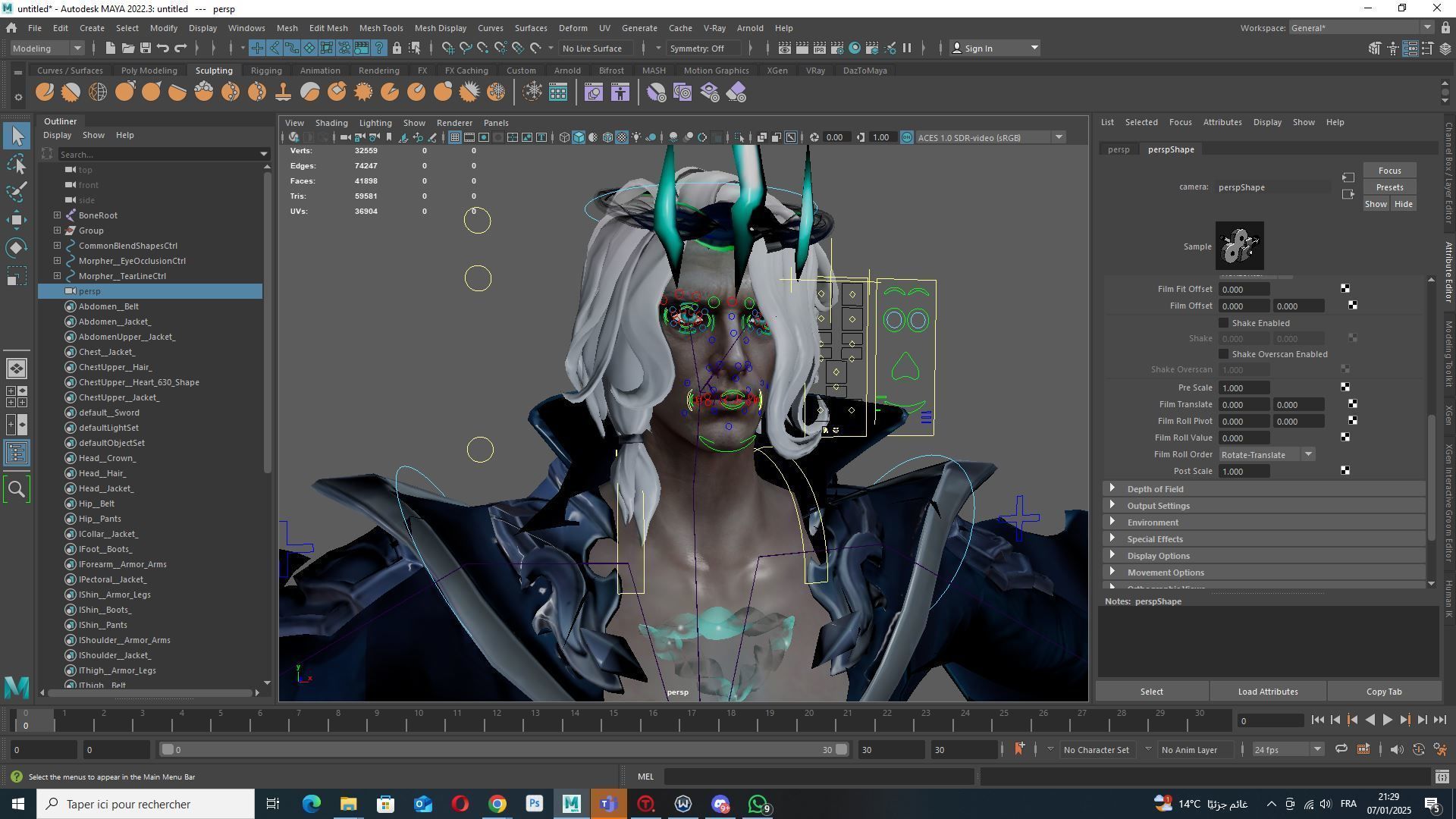Click the playback range slider bar

504,749
